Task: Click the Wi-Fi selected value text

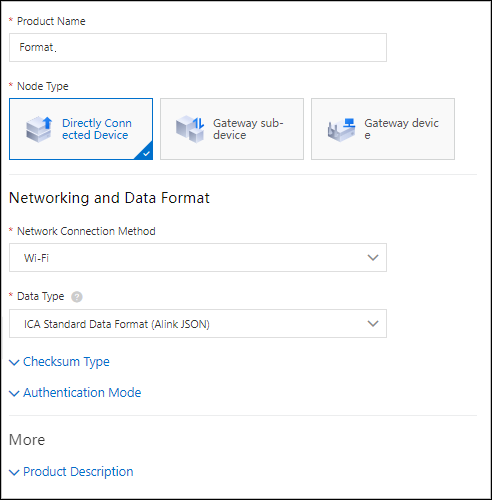Action: (x=36, y=258)
